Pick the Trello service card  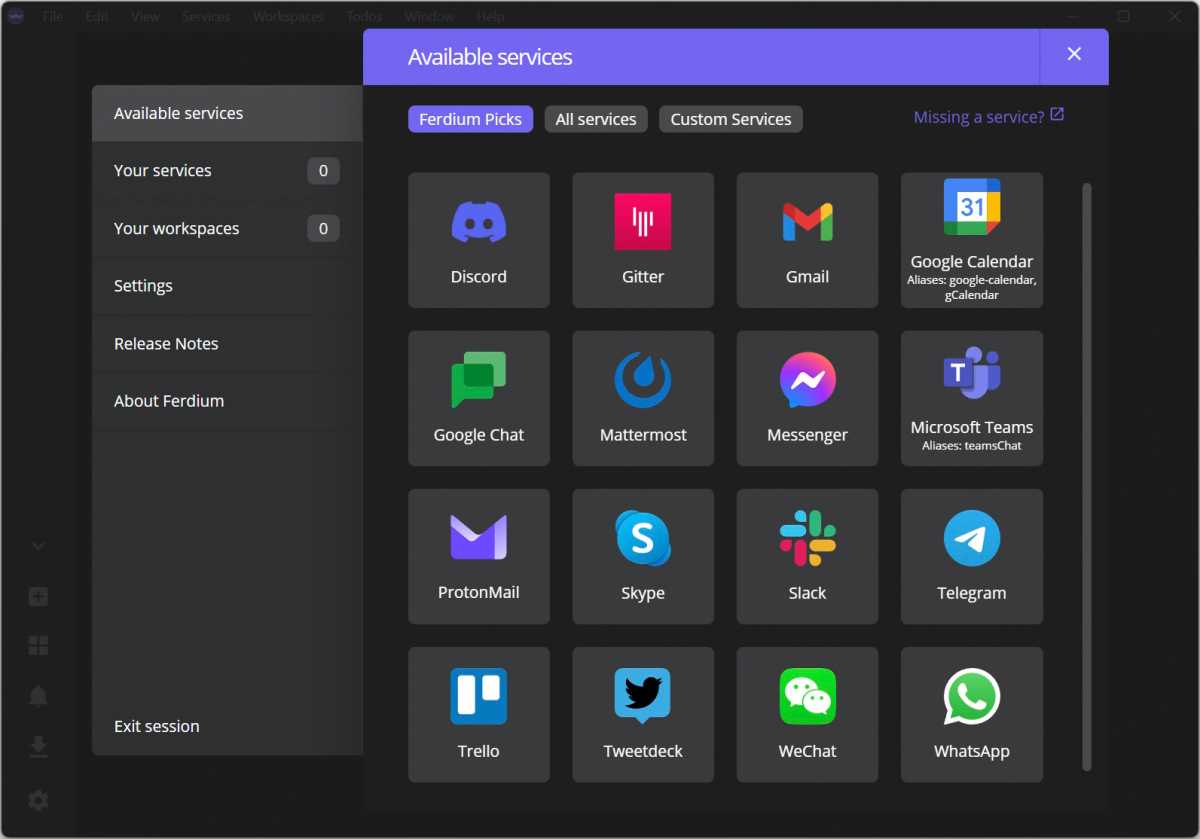(x=479, y=714)
